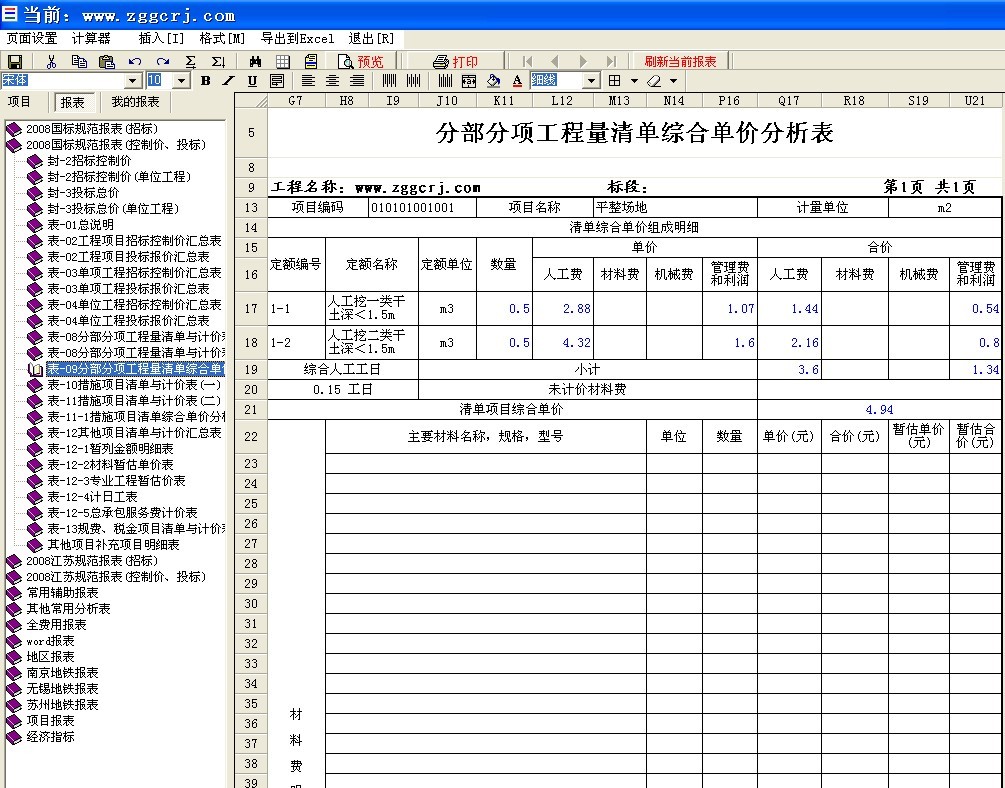The image size is (1005, 788).
Task: Click the scissors cut icon
Action: pyautogui.click(x=51, y=62)
